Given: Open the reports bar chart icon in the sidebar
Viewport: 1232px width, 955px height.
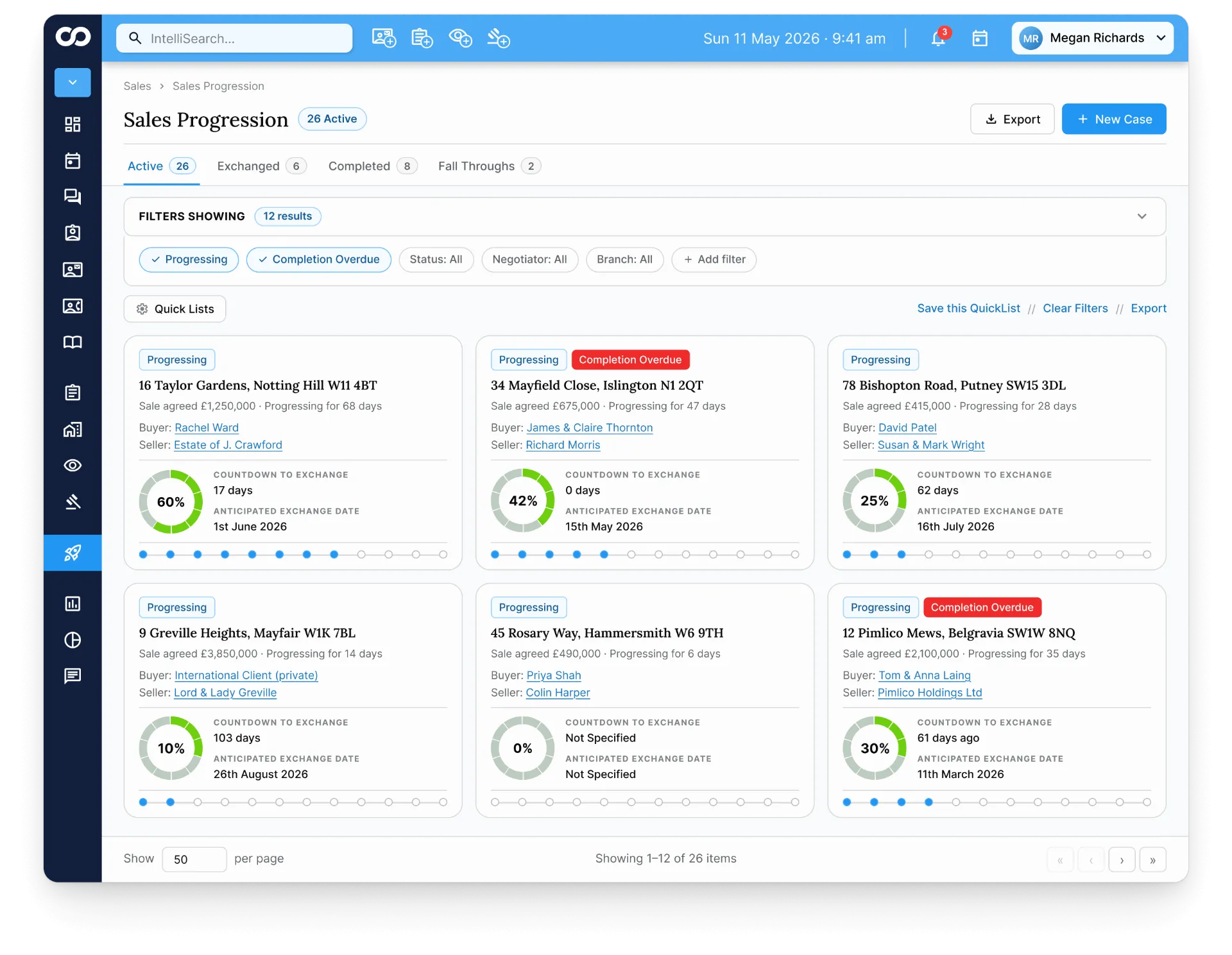Looking at the screenshot, I should pos(73,604).
